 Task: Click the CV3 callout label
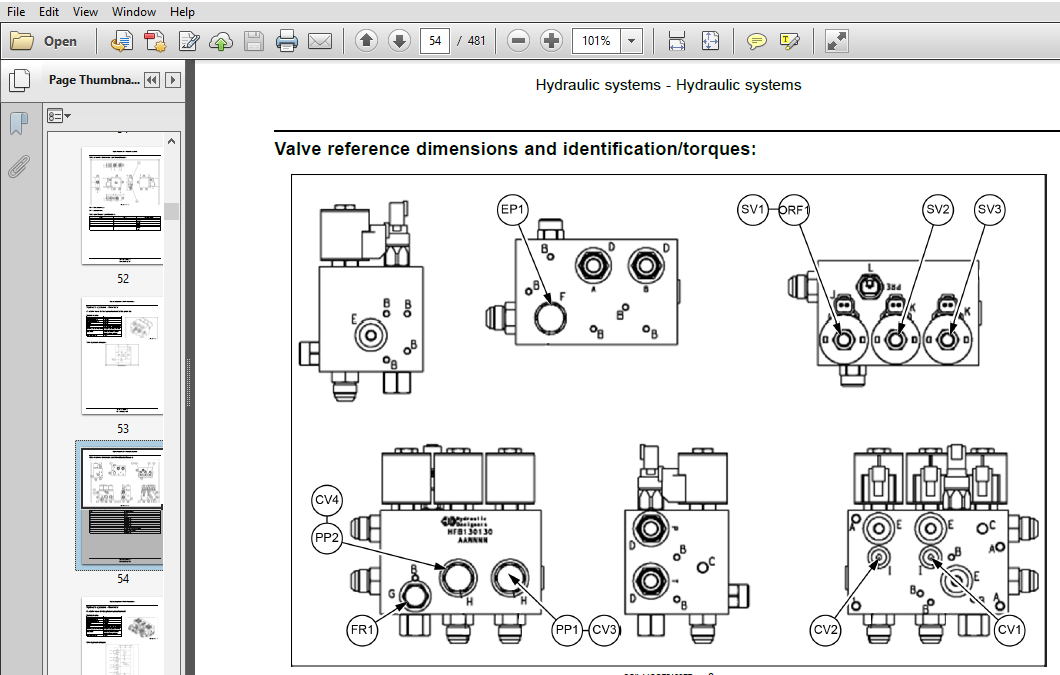click(604, 630)
